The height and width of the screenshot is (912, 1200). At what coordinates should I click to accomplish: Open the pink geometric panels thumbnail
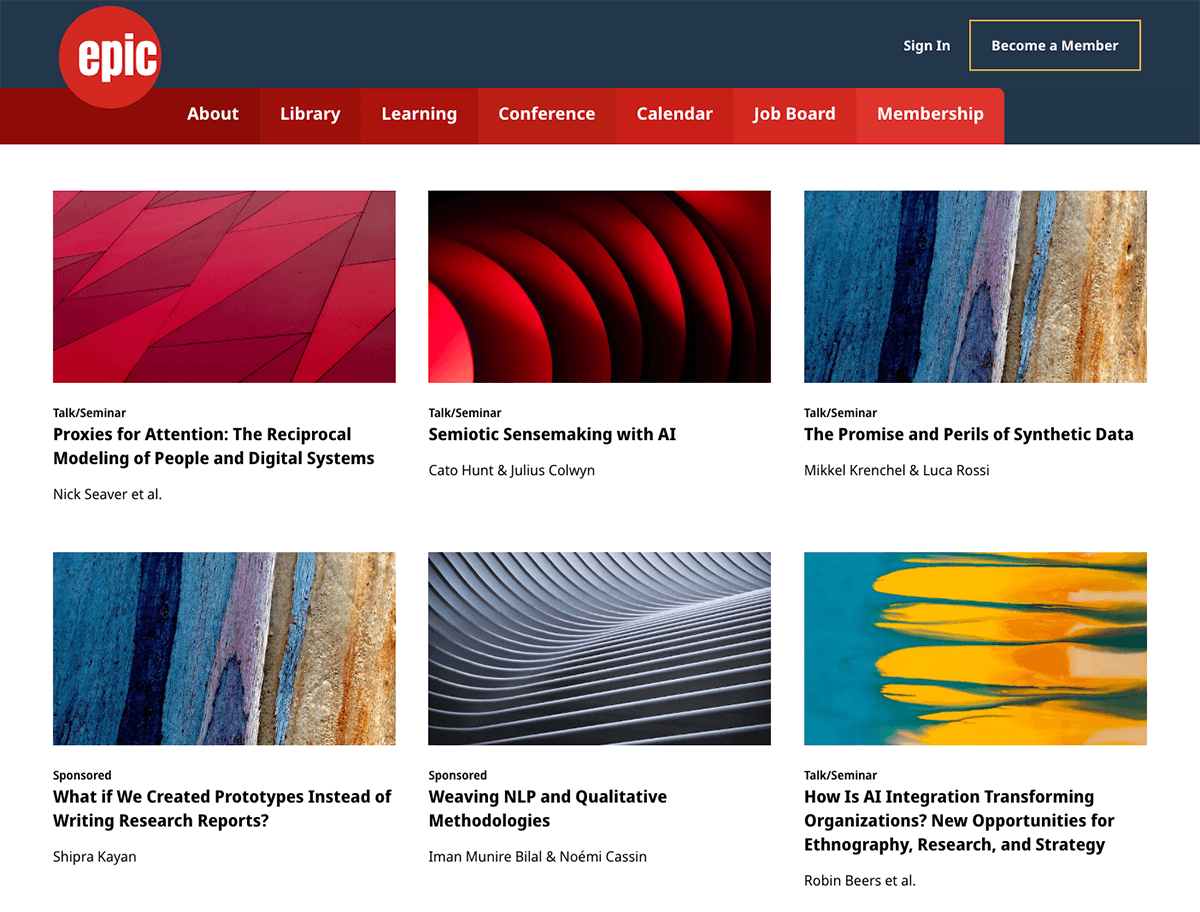[x=224, y=287]
